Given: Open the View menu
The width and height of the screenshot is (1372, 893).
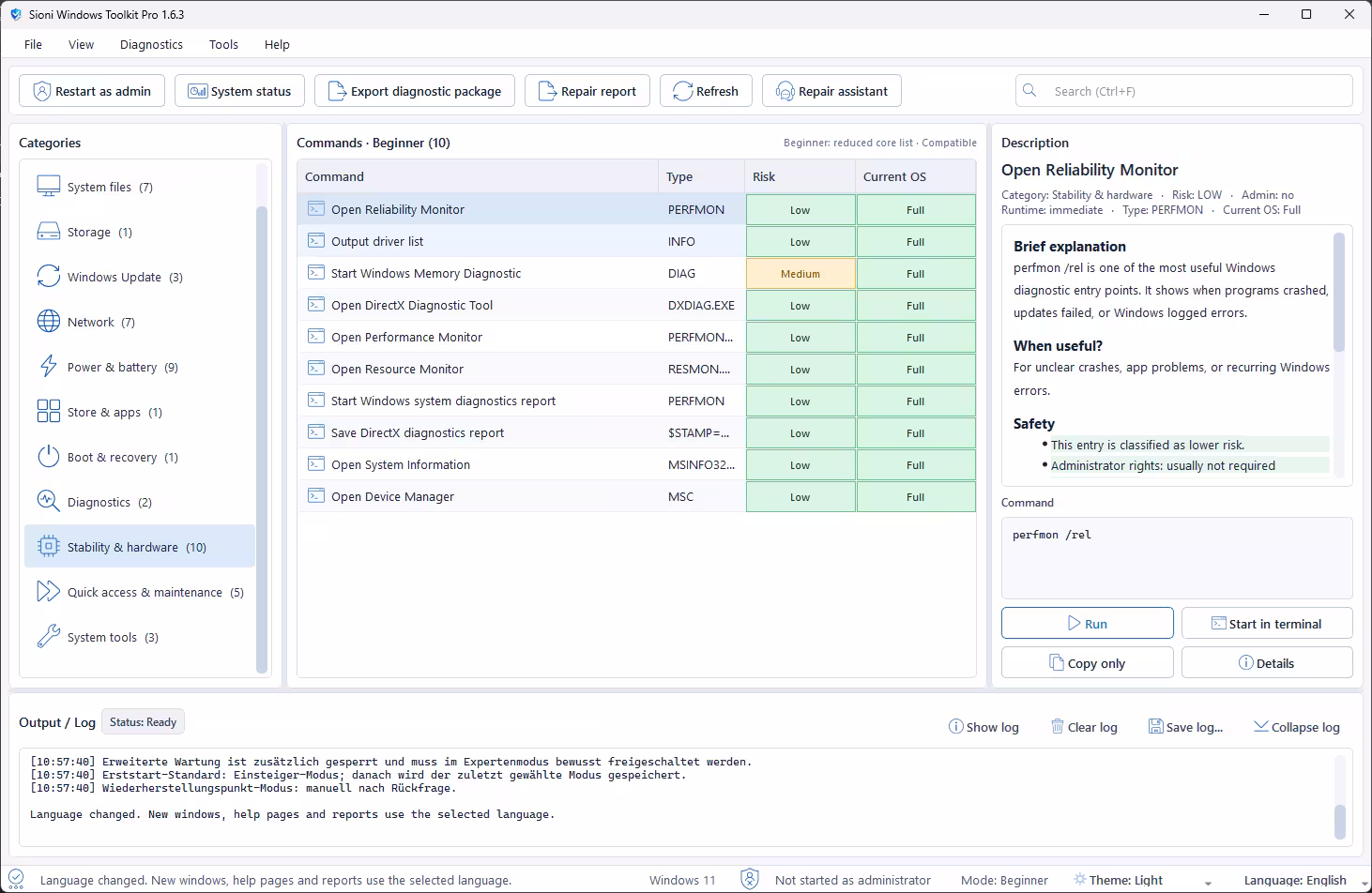Looking at the screenshot, I should click(x=81, y=44).
